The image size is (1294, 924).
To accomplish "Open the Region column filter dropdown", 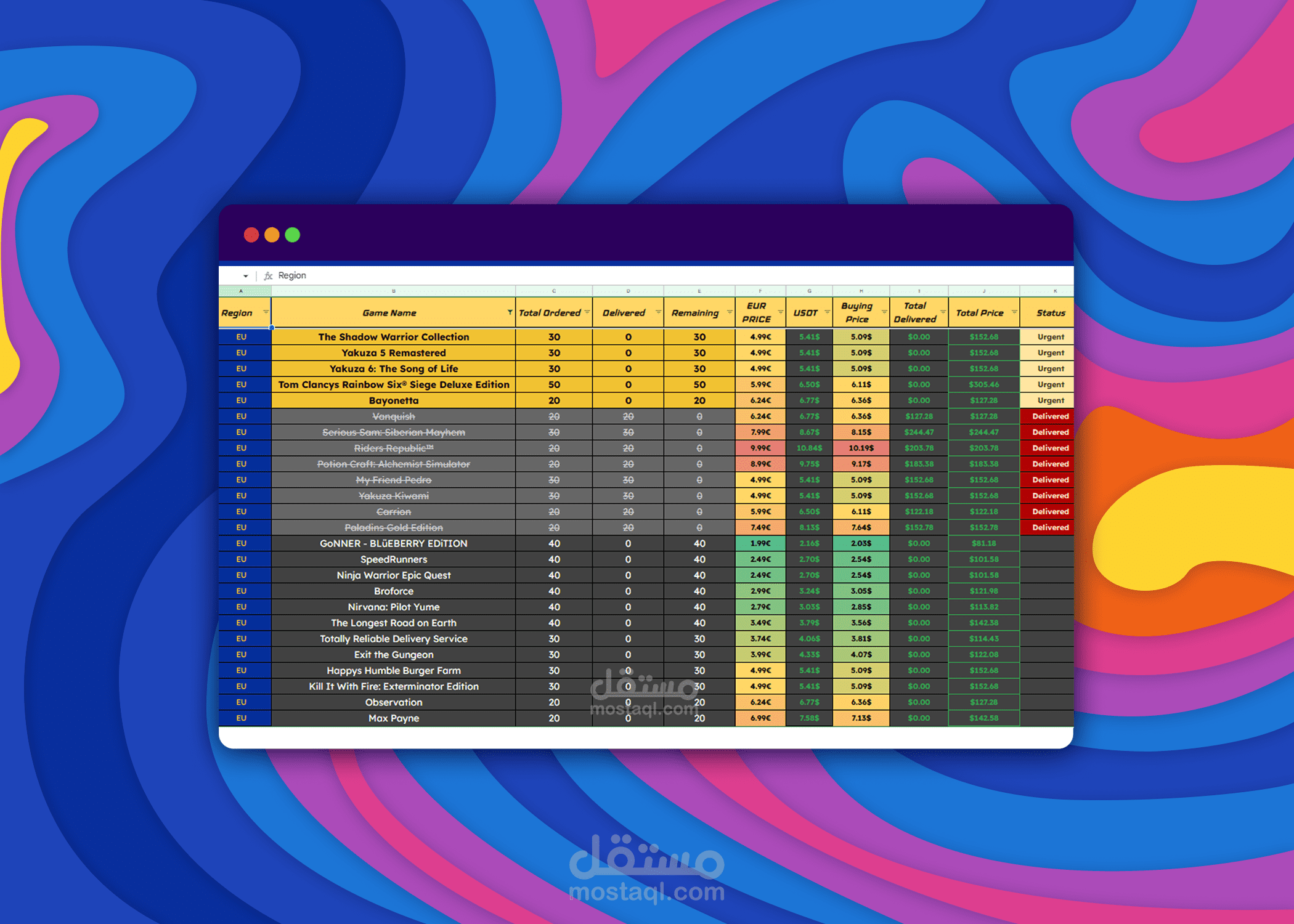I will click(x=266, y=312).
